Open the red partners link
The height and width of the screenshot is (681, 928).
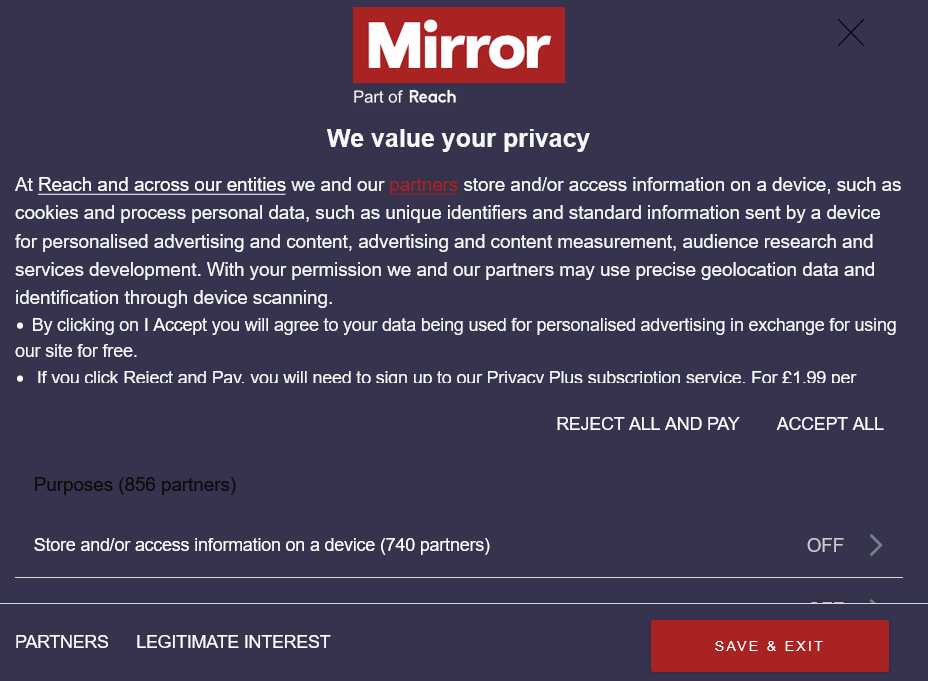(423, 185)
